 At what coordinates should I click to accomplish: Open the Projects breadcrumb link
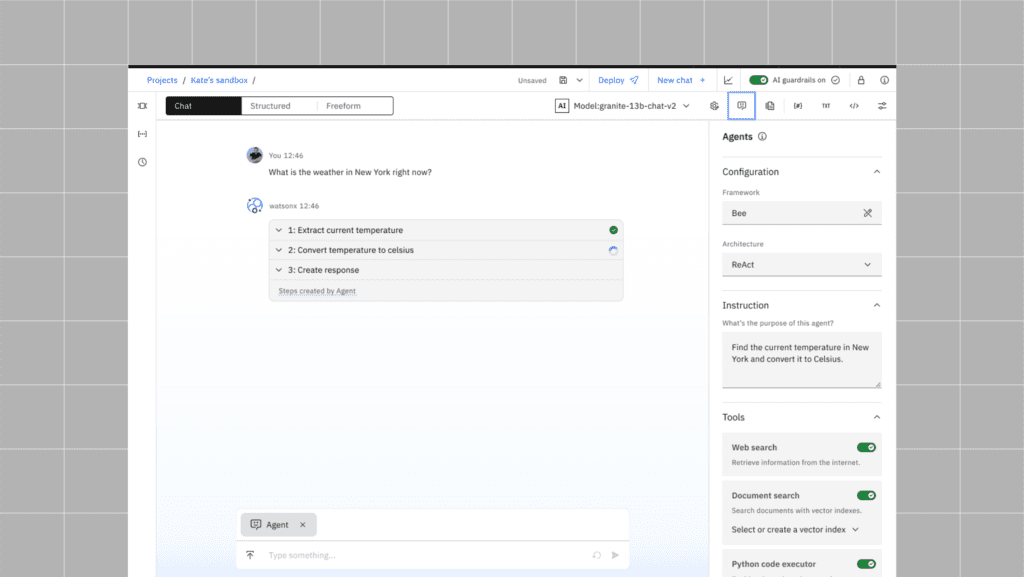pyautogui.click(x=162, y=80)
